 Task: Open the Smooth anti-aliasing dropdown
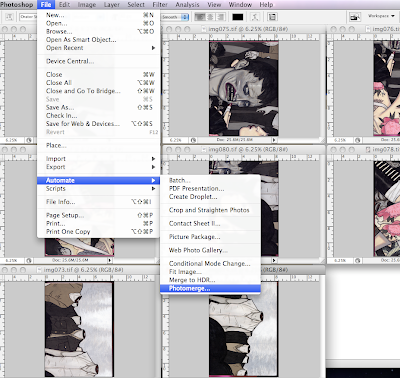175,17
